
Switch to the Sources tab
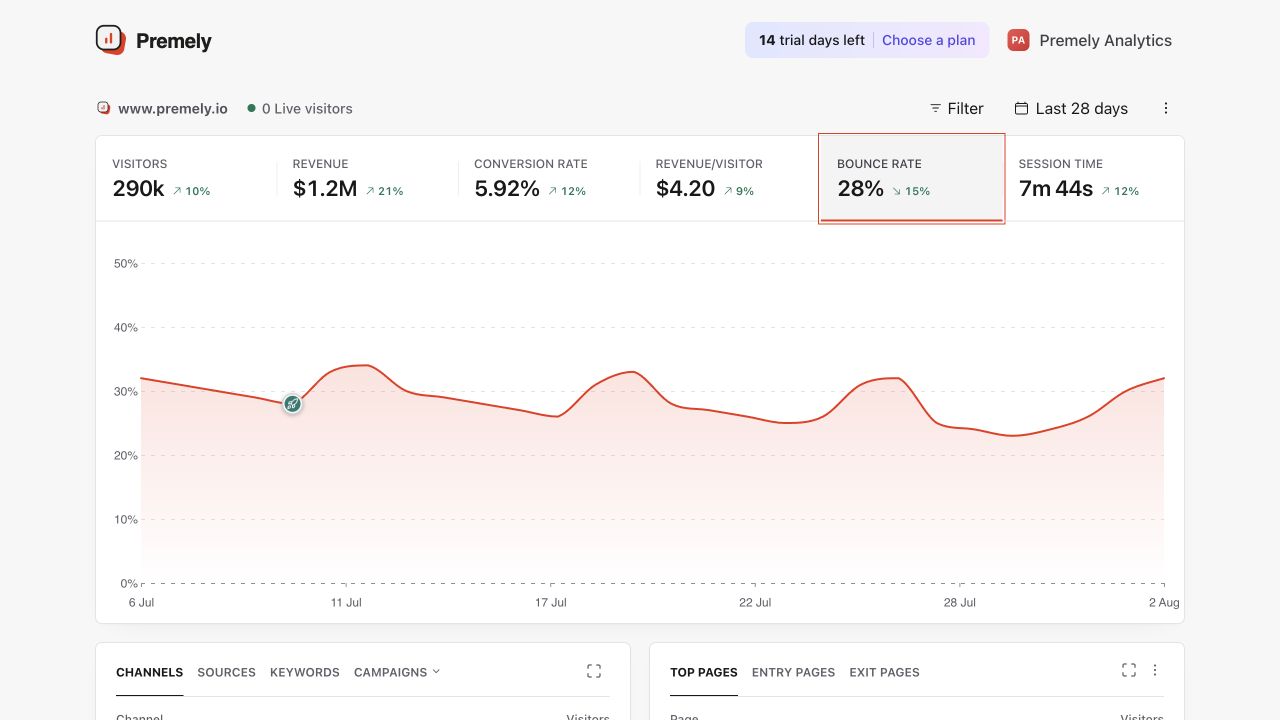pos(226,672)
